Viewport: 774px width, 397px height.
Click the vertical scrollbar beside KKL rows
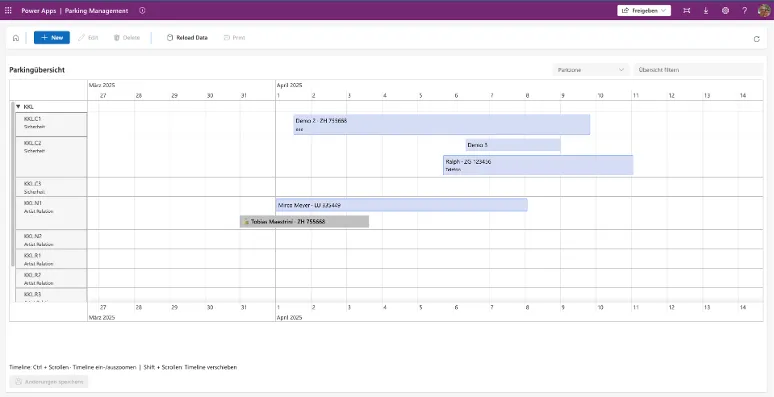click(x=13, y=184)
